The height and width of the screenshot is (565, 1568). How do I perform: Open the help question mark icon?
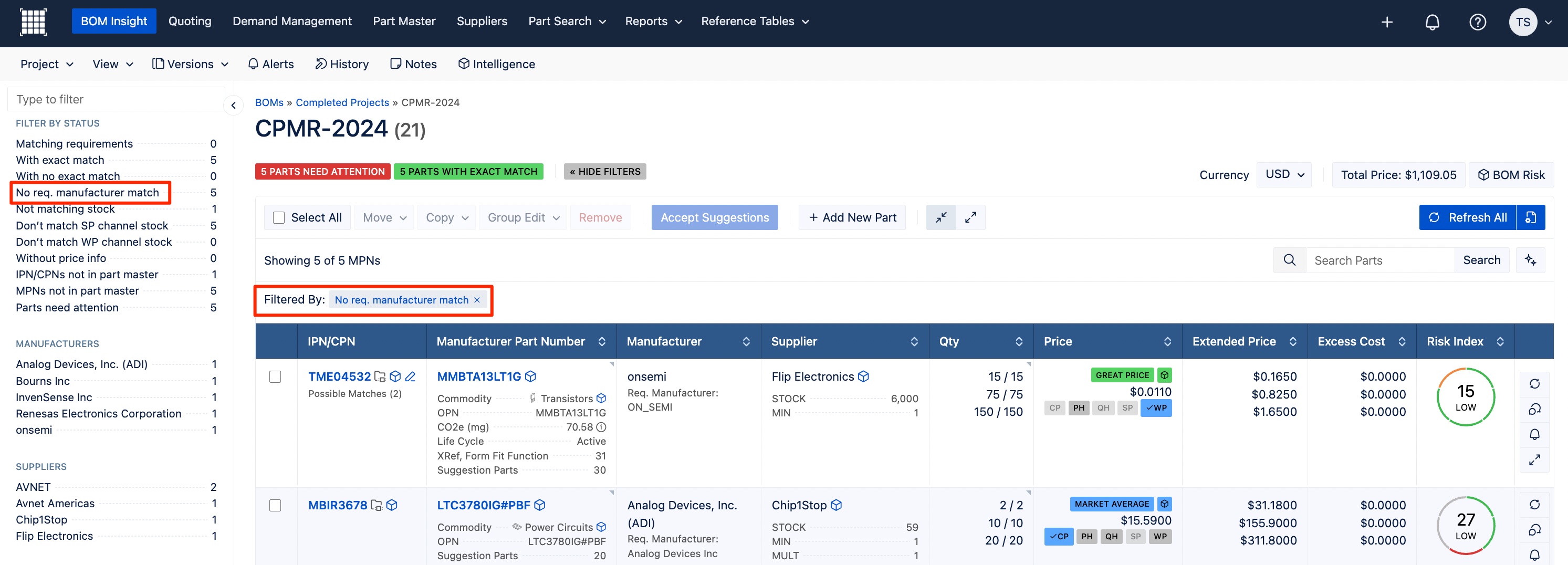(x=1477, y=23)
